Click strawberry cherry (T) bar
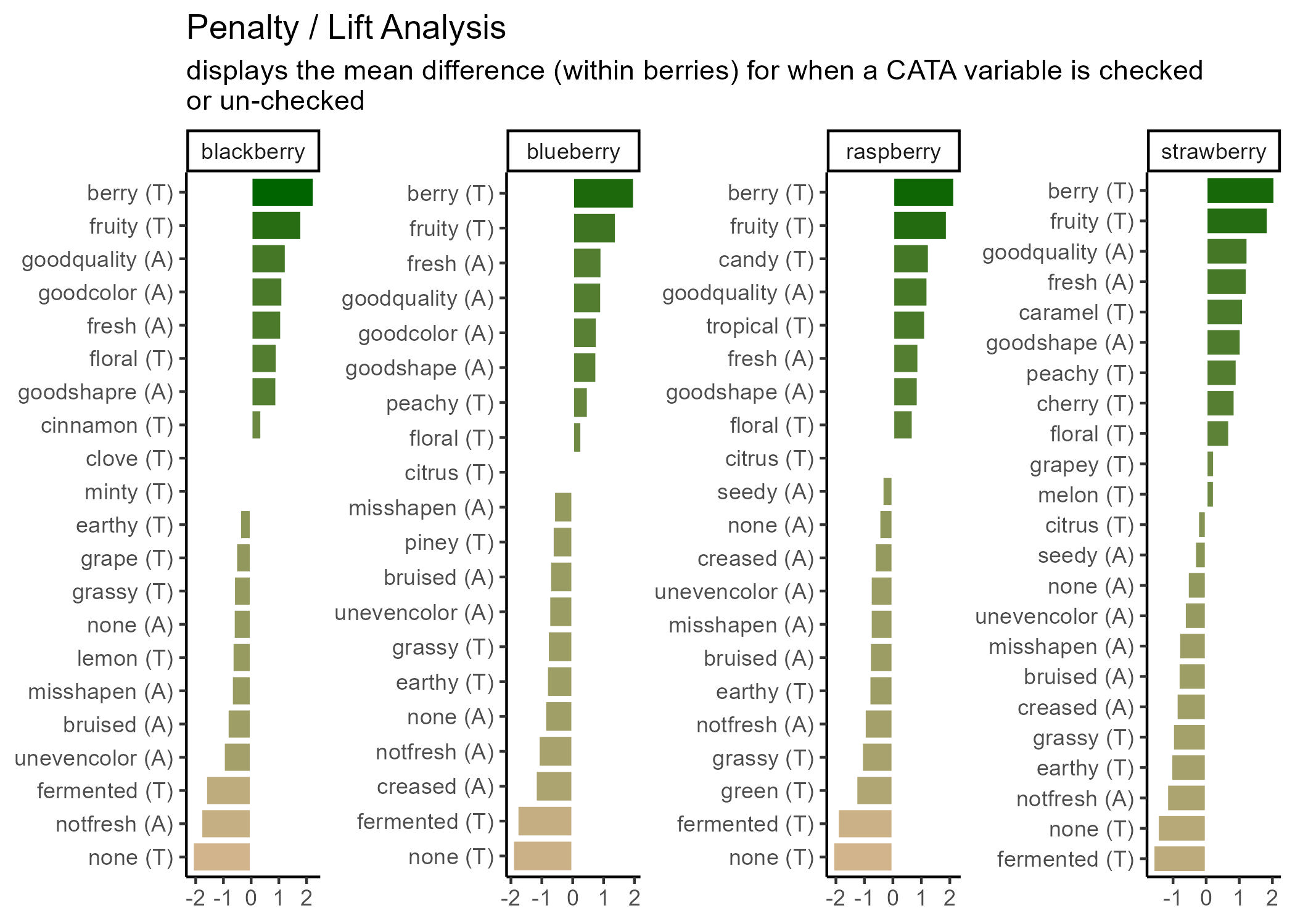The width and height of the screenshot is (1295, 924). 1220,403
